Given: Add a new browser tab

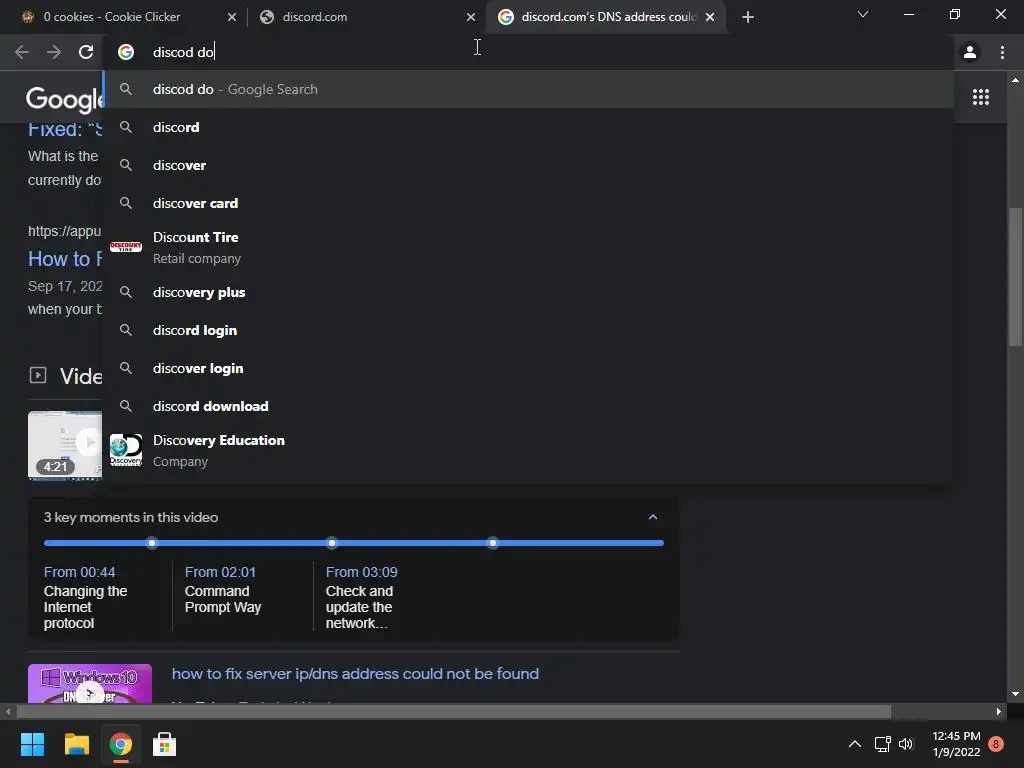Looking at the screenshot, I should pyautogui.click(x=748, y=17).
